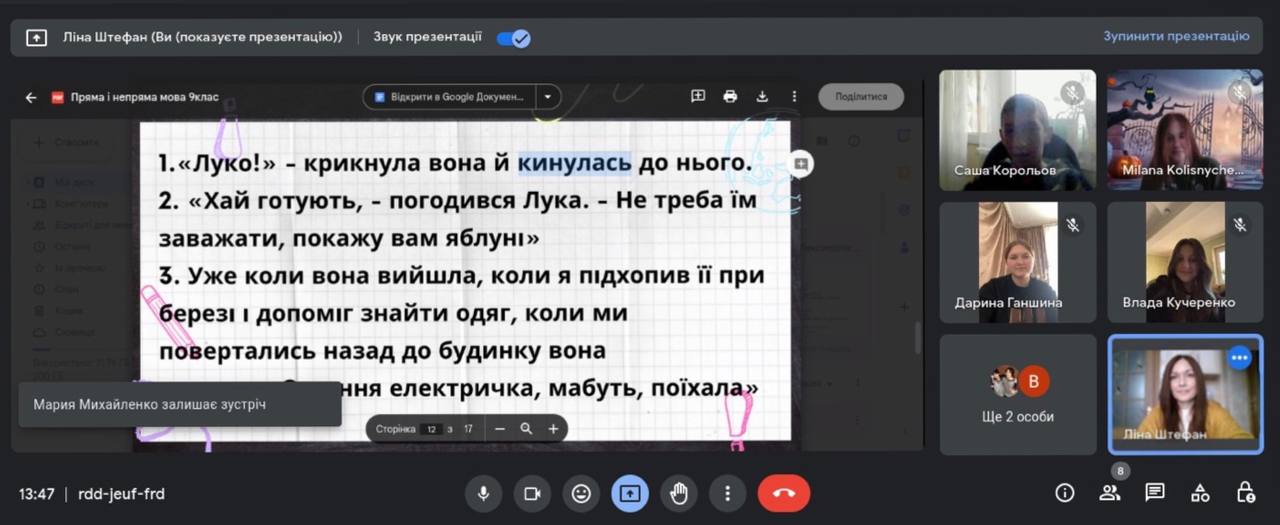Viewport: 1280px width, 525px height.
Task: Open the document viewer three-dot menu
Action: 794,97
